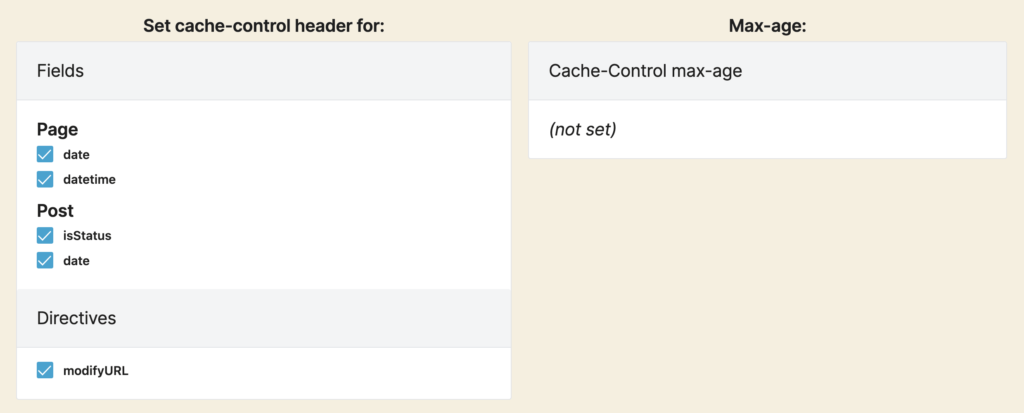Click the Directives heading text

76,318
